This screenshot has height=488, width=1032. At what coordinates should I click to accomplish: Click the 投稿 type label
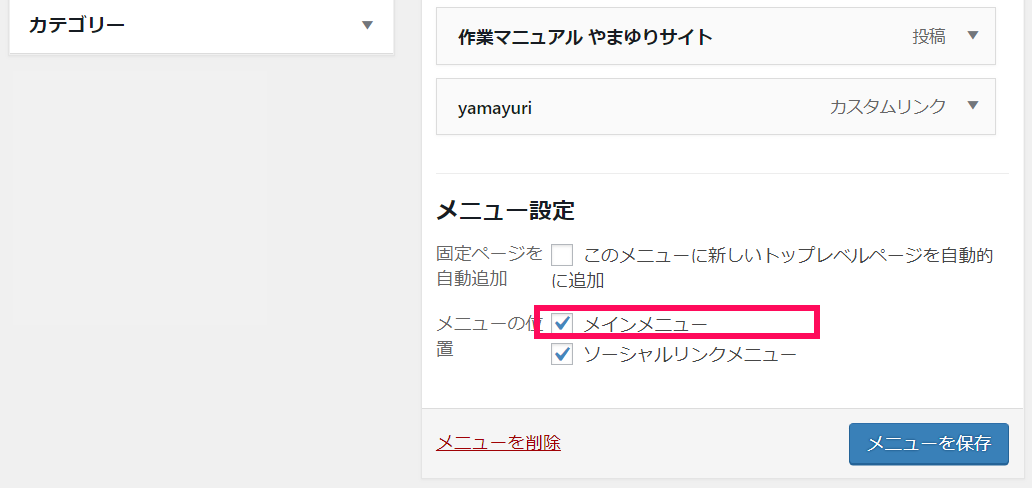click(929, 37)
